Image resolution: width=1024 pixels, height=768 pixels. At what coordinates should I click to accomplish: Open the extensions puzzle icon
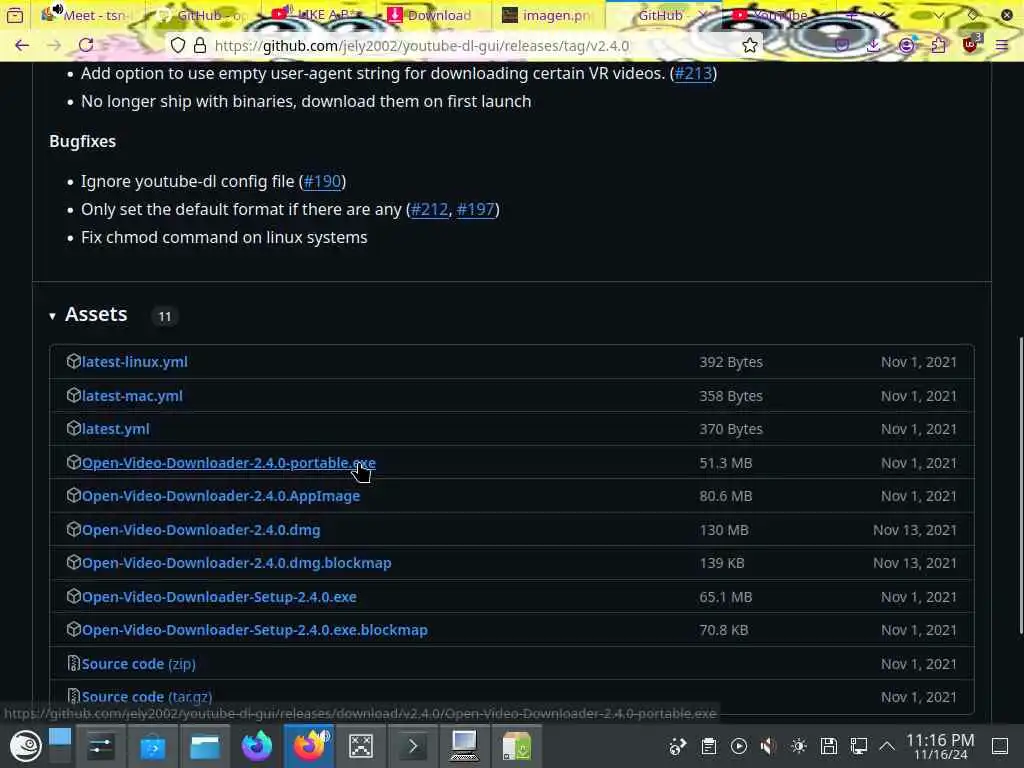click(x=938, y=45)
